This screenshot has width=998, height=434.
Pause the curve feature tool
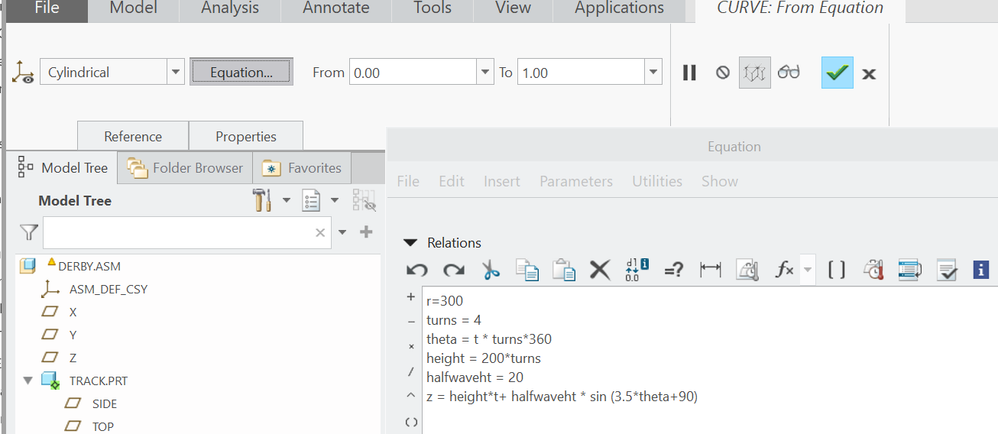pyautogui.click(x=689, y=73)
